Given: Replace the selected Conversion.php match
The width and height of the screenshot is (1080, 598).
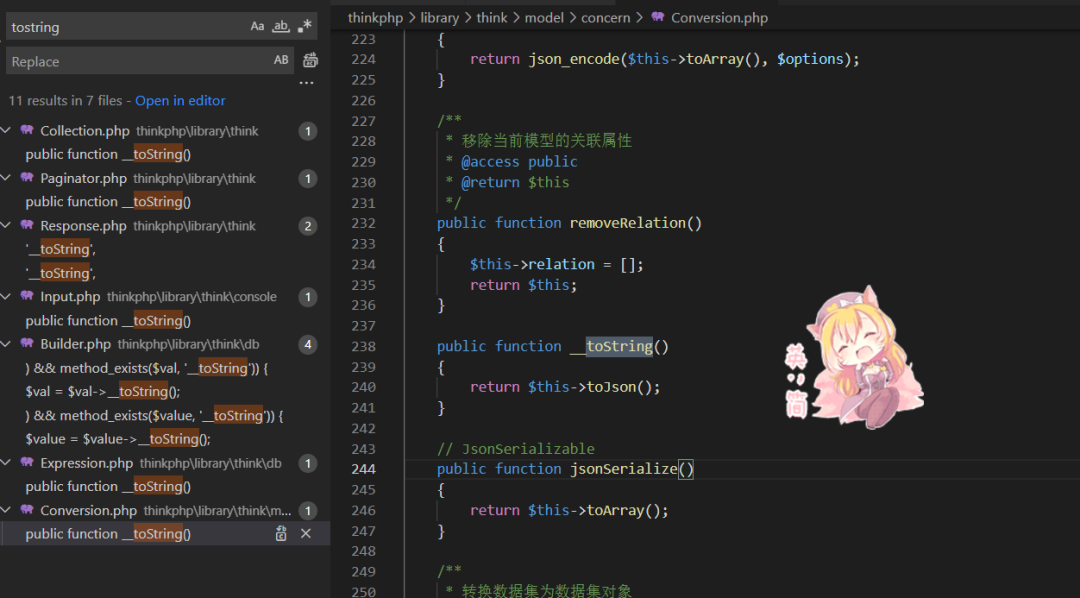Looking at the screenshot, I should coord(281,533).
